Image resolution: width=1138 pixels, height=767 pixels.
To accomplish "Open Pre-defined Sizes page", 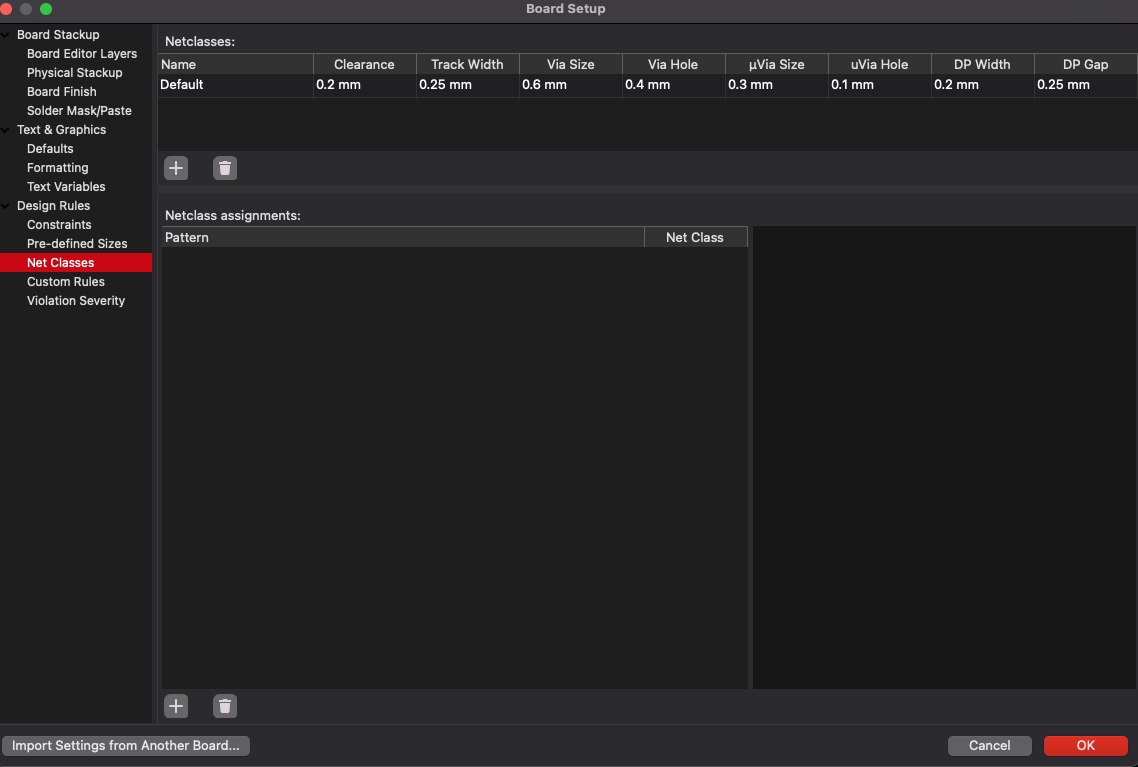I will point(77,244).
